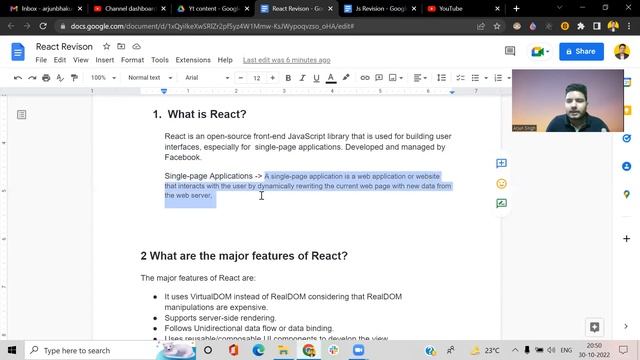Image resolution: width=640 pixels, height=360 pixels.
Task: Open the insert image dropdown
Action: click(x=396, y=78)
